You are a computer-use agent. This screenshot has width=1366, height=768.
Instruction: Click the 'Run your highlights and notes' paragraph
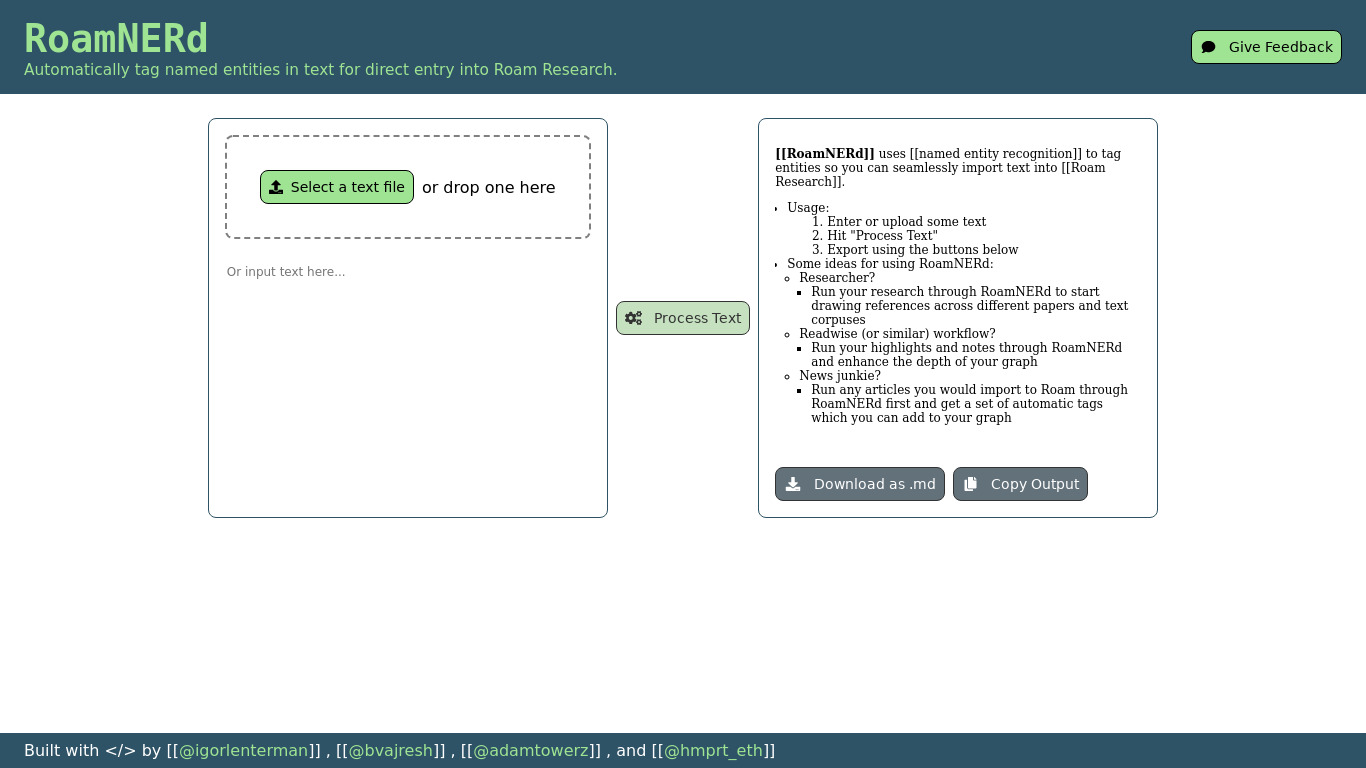pos(967,355)
